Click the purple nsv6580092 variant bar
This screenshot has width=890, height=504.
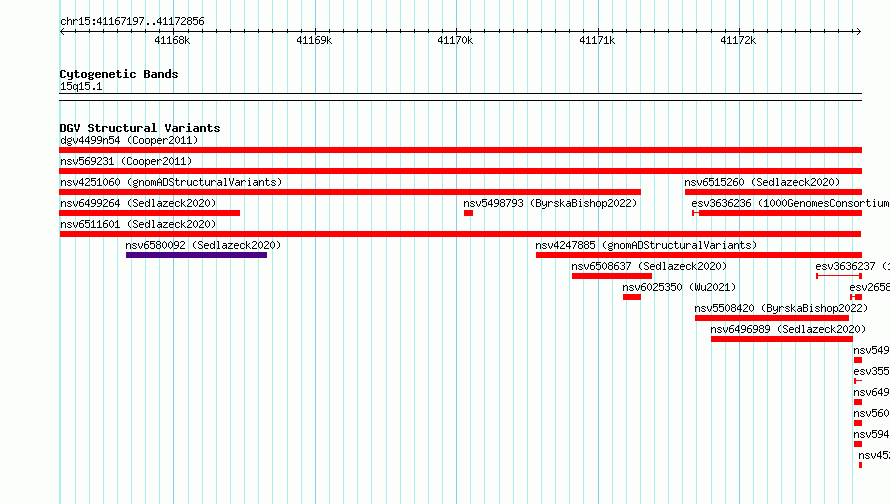tap(196, 255)
